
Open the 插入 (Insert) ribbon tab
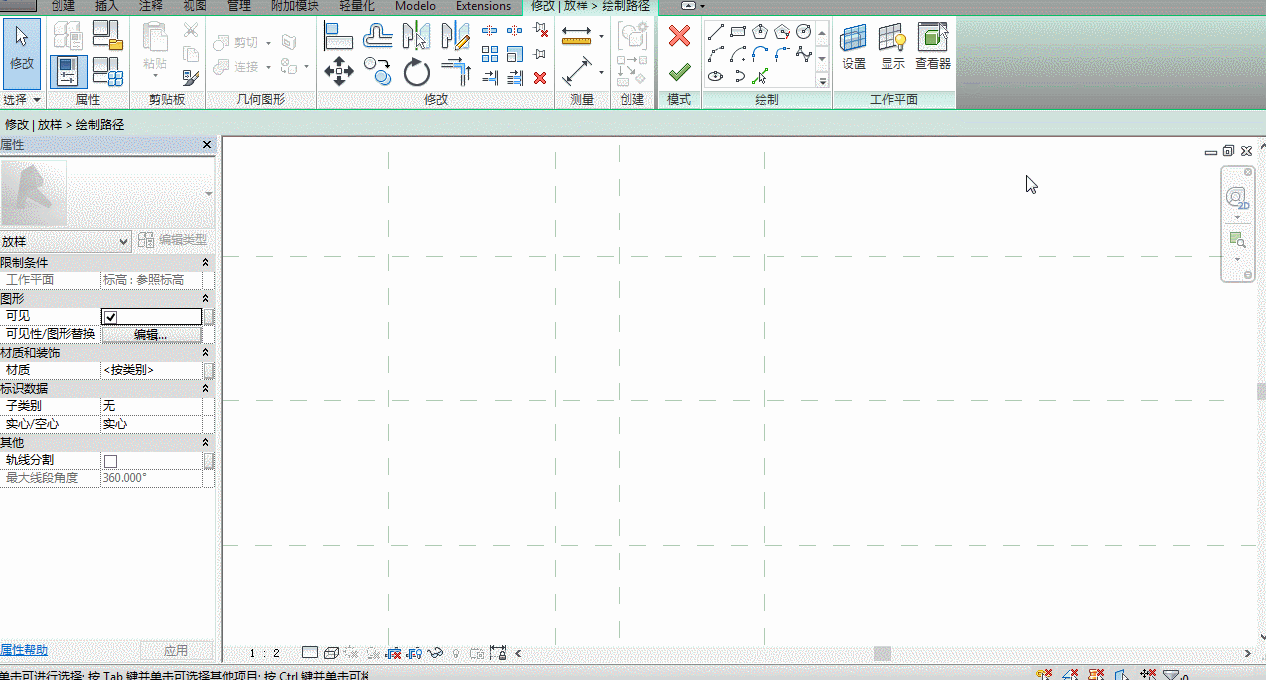(106, 6)
